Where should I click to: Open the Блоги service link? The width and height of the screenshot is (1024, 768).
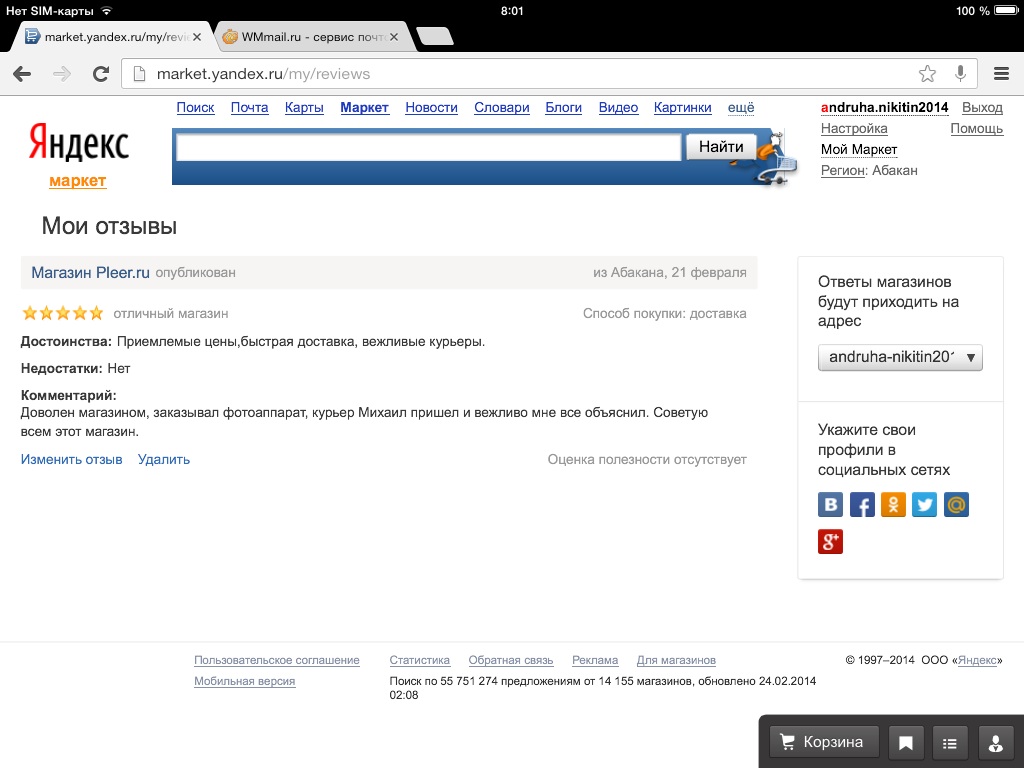pos(564,108)
